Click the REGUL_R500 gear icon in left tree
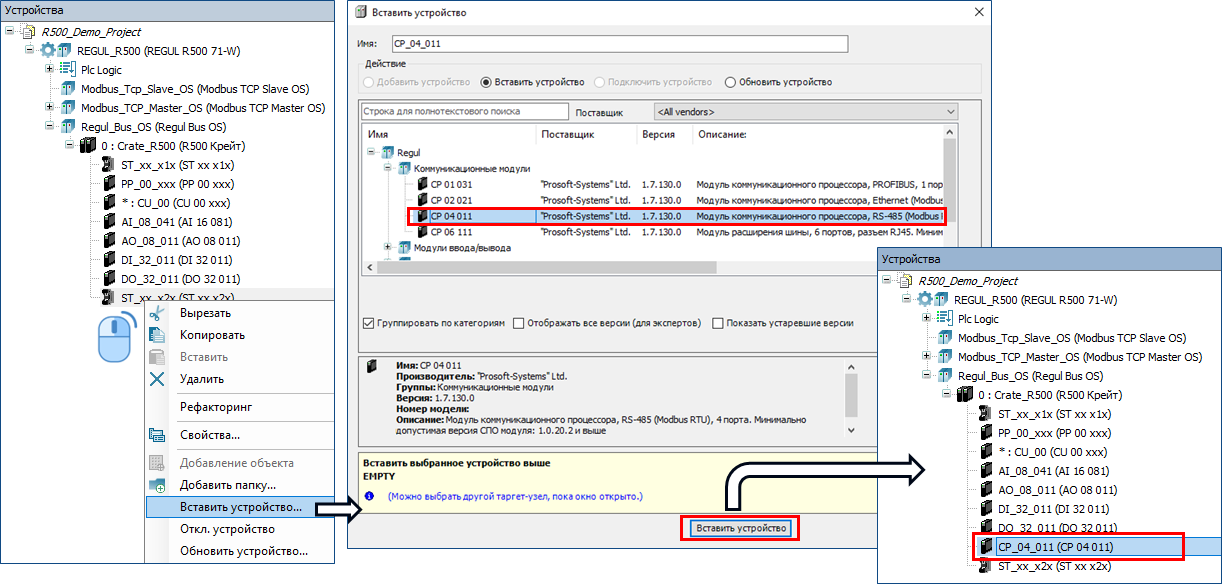This screenshot has width=1222, height=584. point(47,51)
